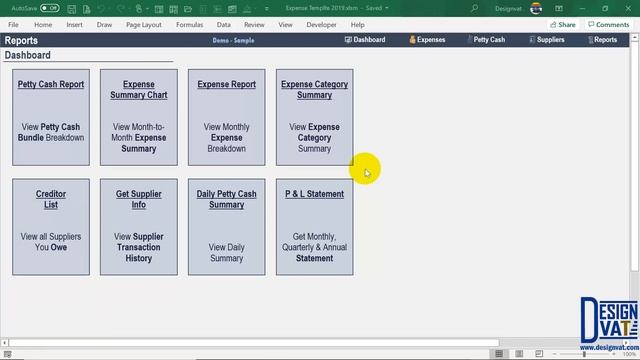The image size is (640, 360).
Task: Click the Undo arrow icon
Action: click(101, 9)
